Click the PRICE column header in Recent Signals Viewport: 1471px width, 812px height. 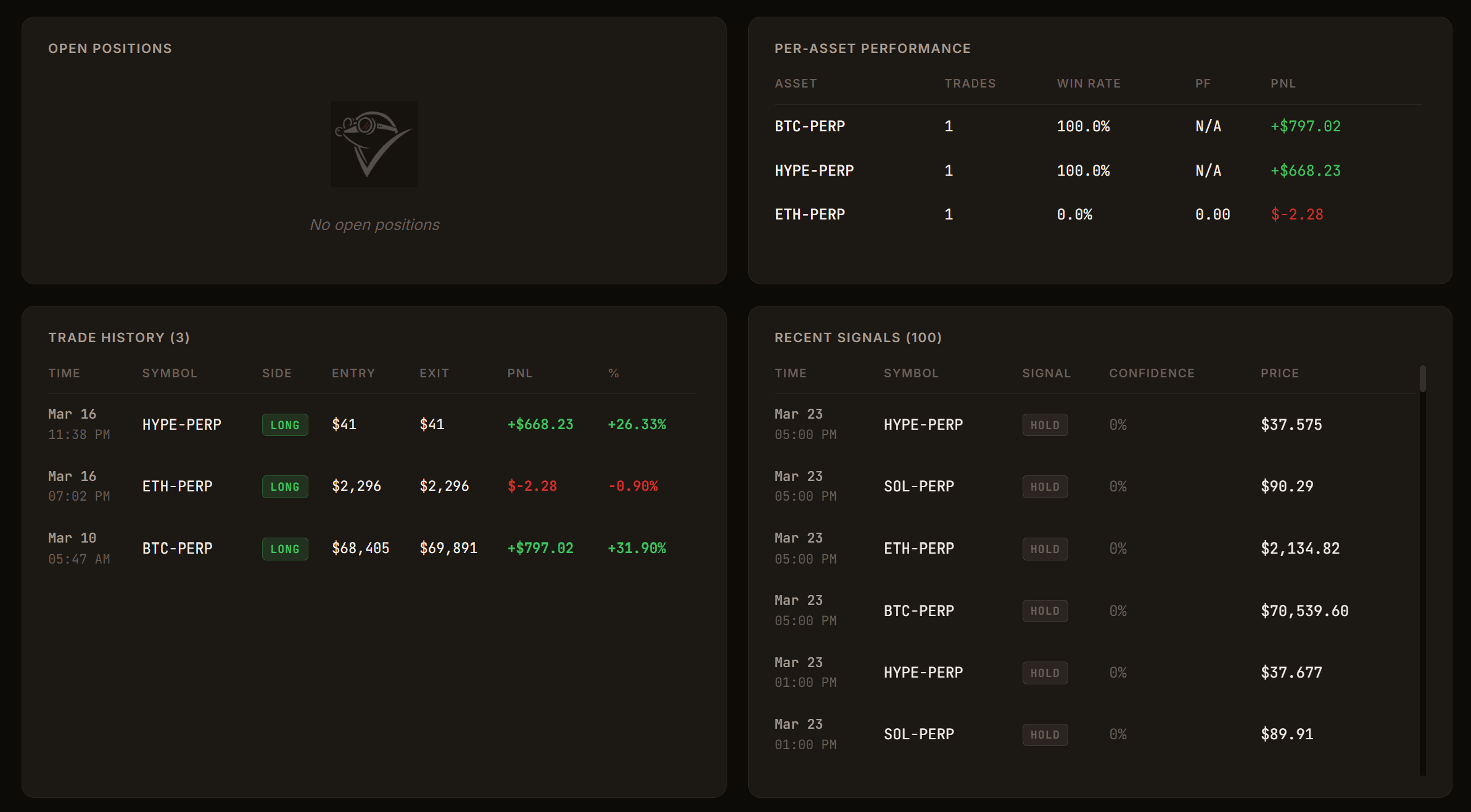(1280, 373)
